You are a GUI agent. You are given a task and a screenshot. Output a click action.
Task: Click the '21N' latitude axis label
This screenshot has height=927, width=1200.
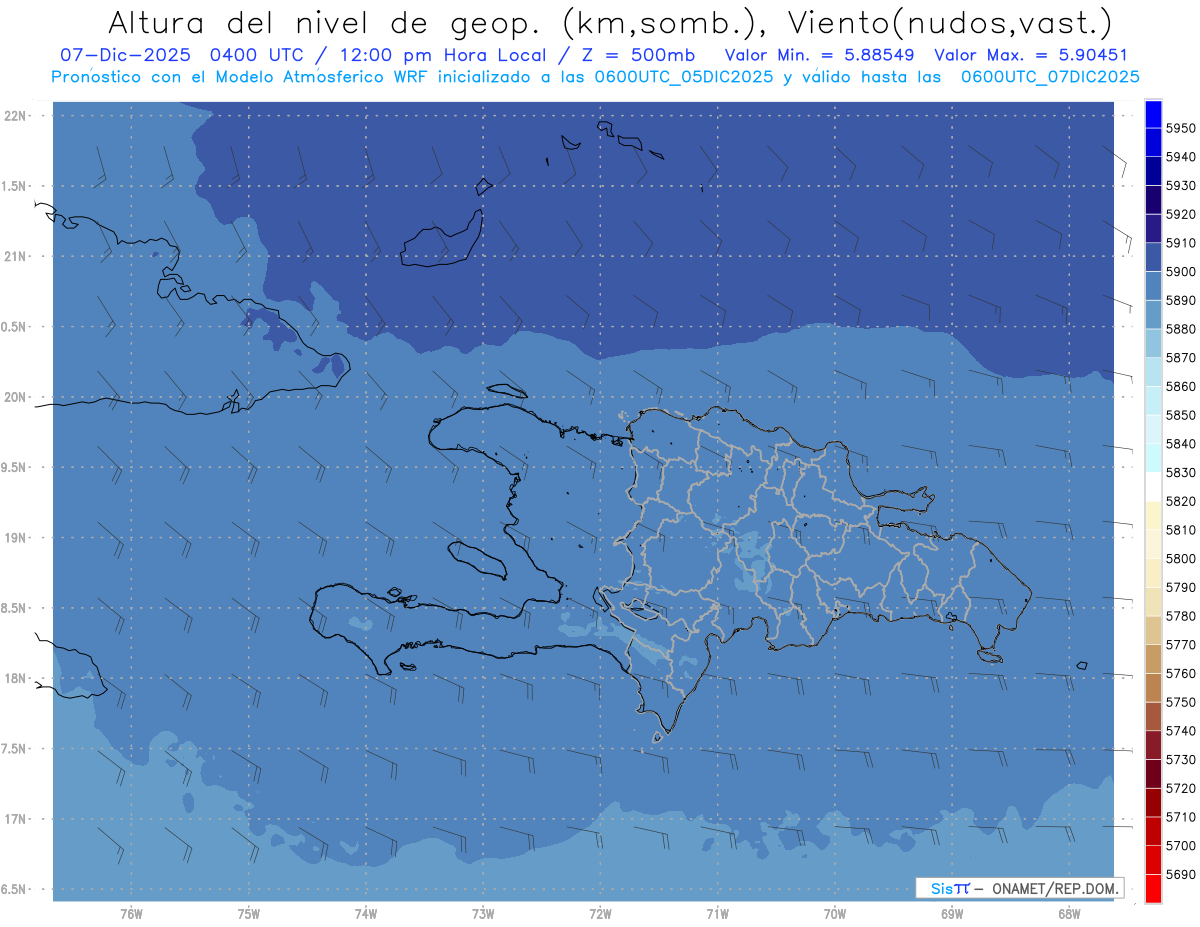coord(15,256)
